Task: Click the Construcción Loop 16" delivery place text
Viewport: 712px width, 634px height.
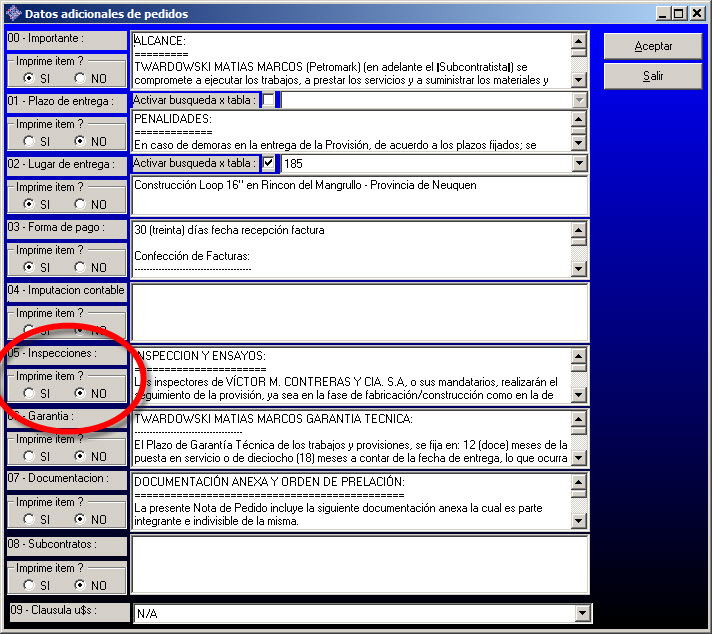Action: (x=305, y=185)
